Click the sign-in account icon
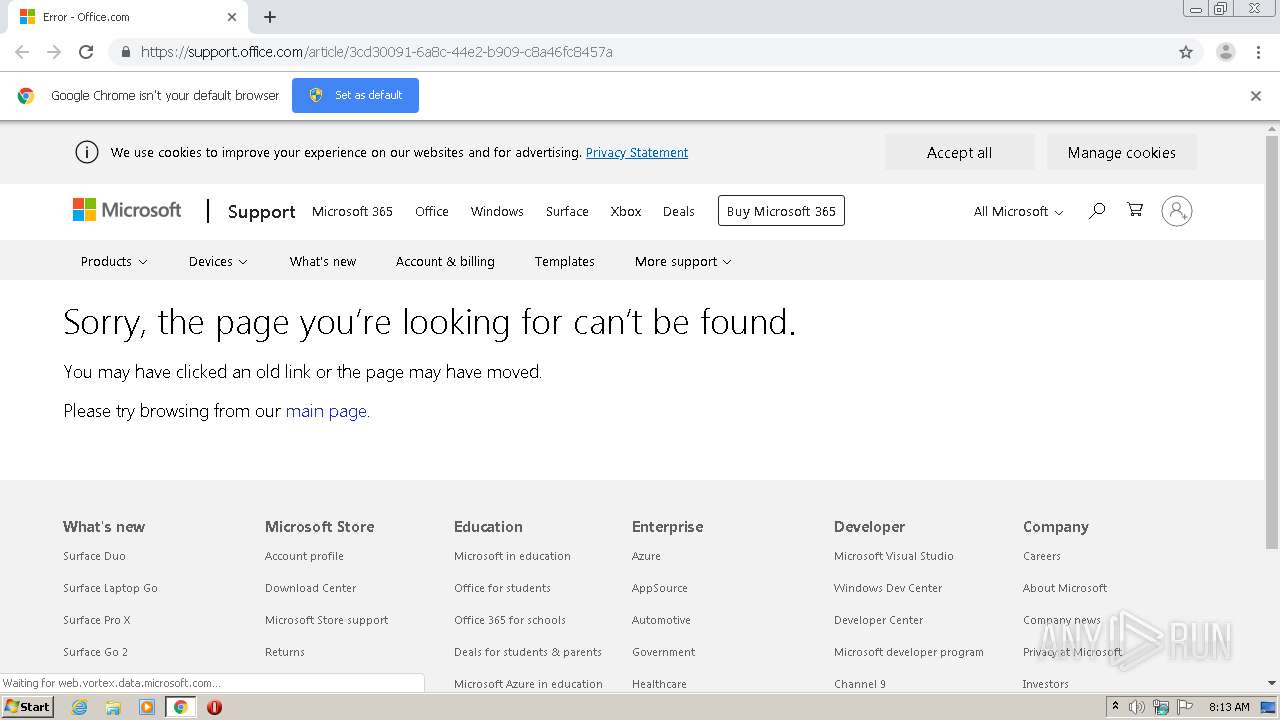The height and width of the screenshot is (720, 1280). 1177,211
